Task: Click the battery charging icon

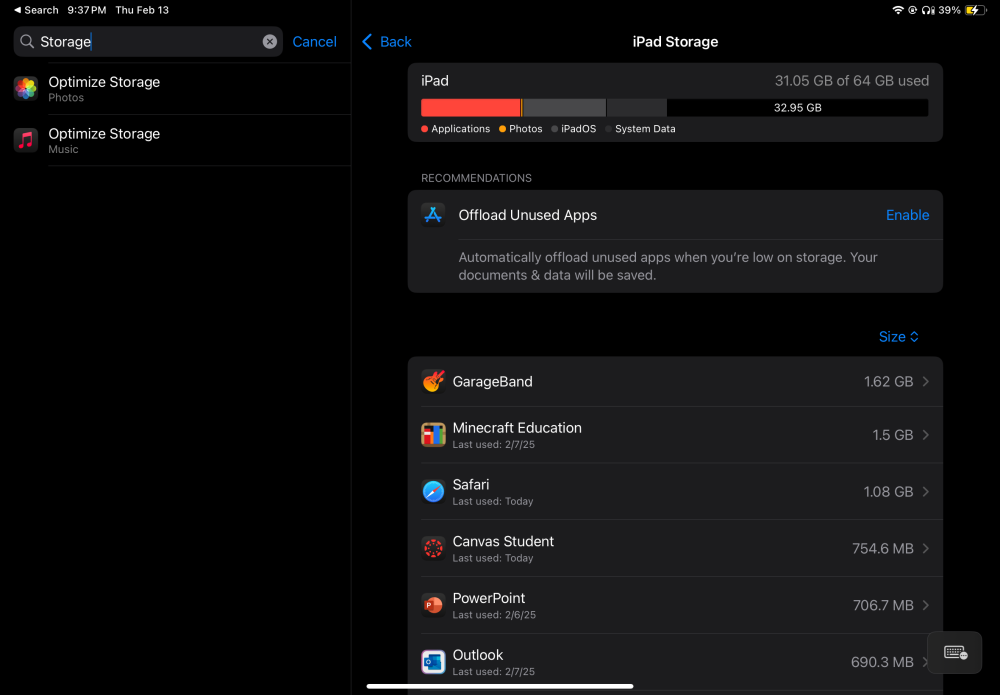Action: (975, 10)
